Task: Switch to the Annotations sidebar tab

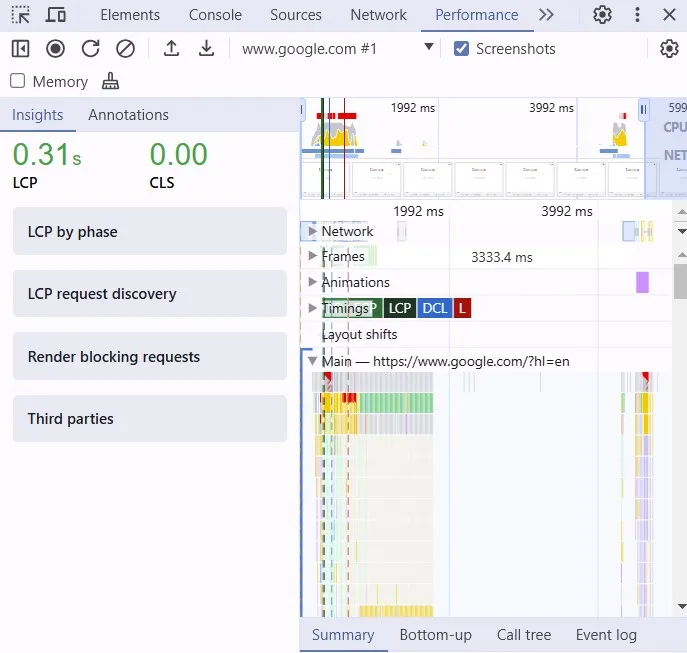Action: click(x=128, y=115)
